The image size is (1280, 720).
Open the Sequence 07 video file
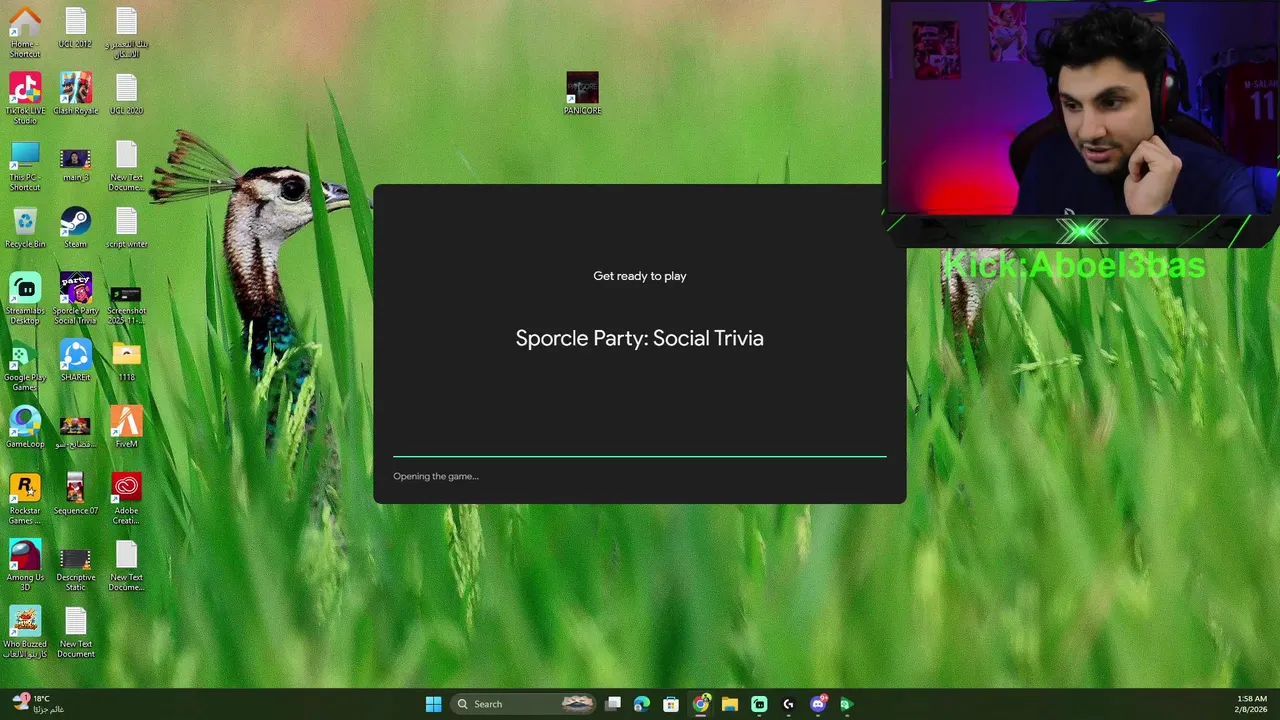pyautogui.click(x=75, y=494)
